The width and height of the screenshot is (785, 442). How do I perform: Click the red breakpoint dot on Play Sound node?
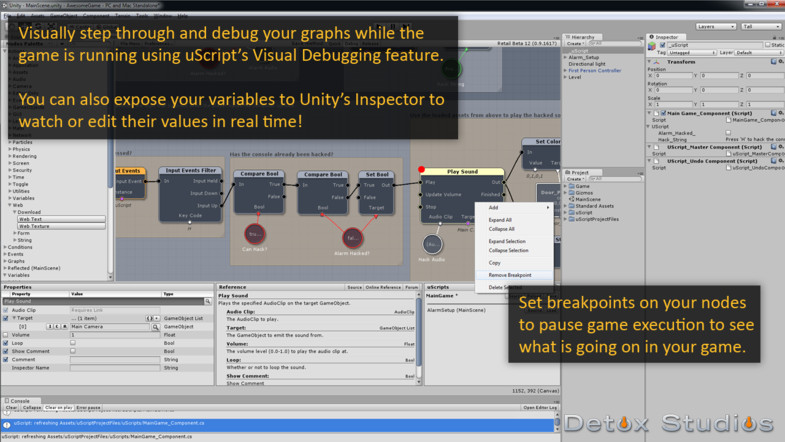[x=422, y=169]
